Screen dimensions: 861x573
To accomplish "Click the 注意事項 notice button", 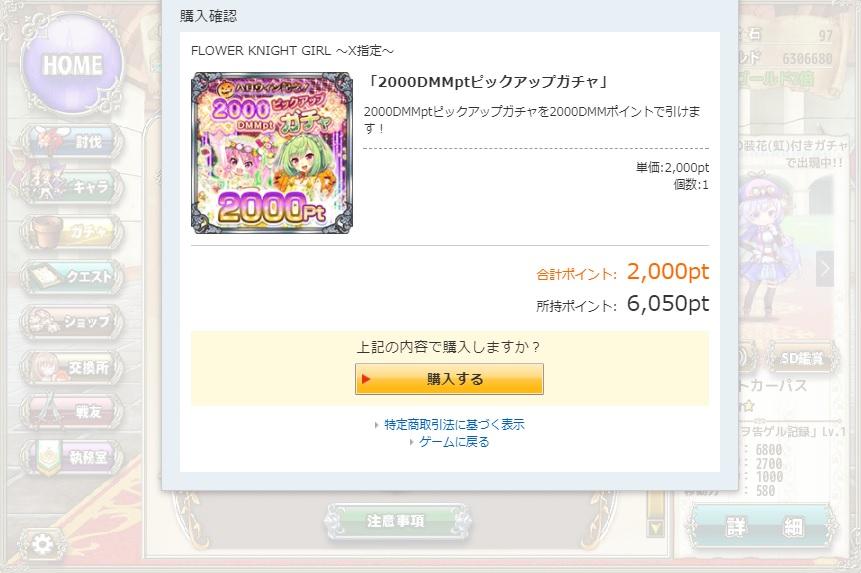I will pos(396,521).
